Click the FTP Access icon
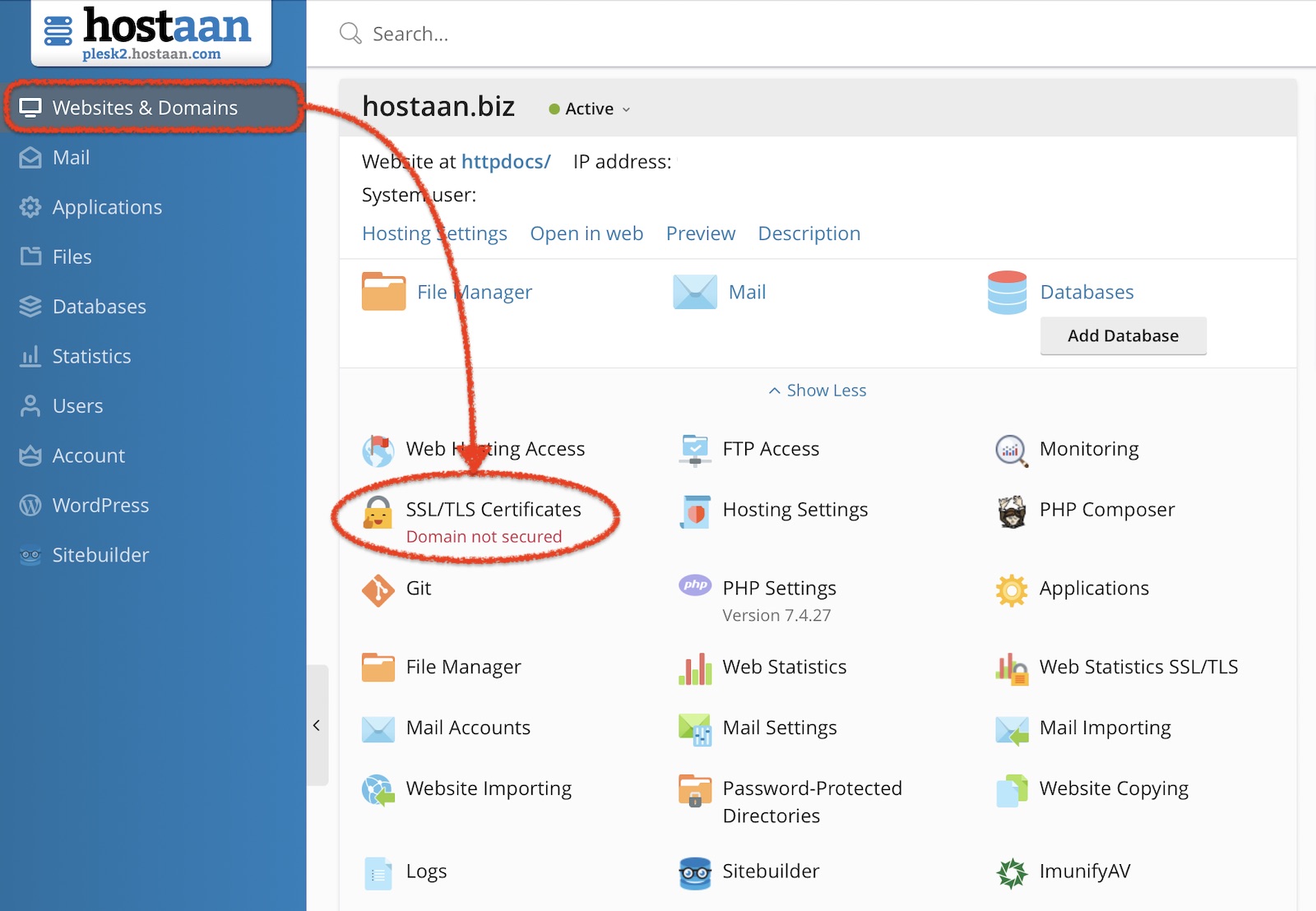 pos(695,450)
